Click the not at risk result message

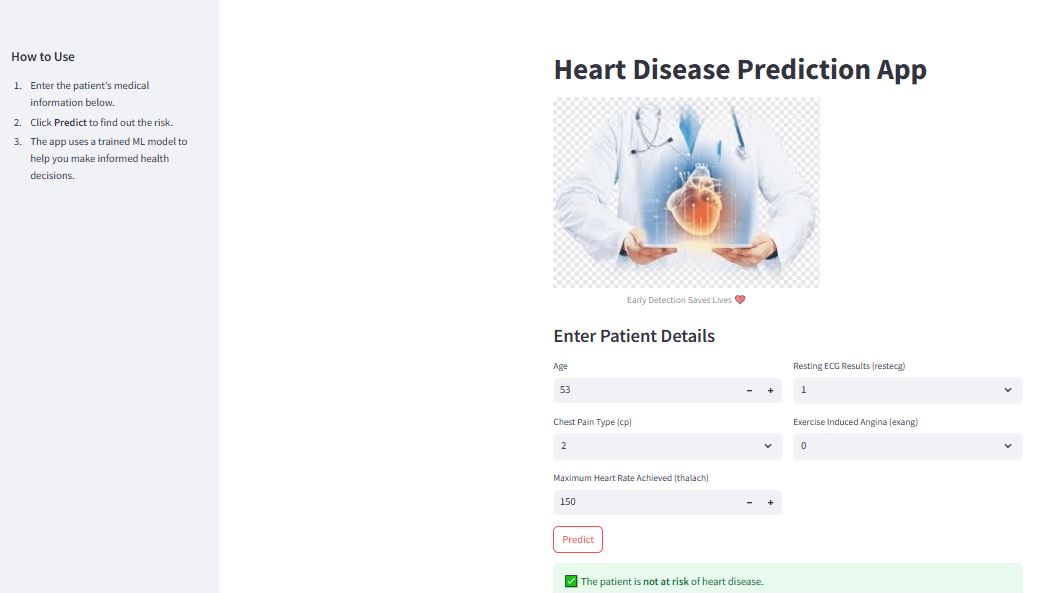click(x=670, y=581)
